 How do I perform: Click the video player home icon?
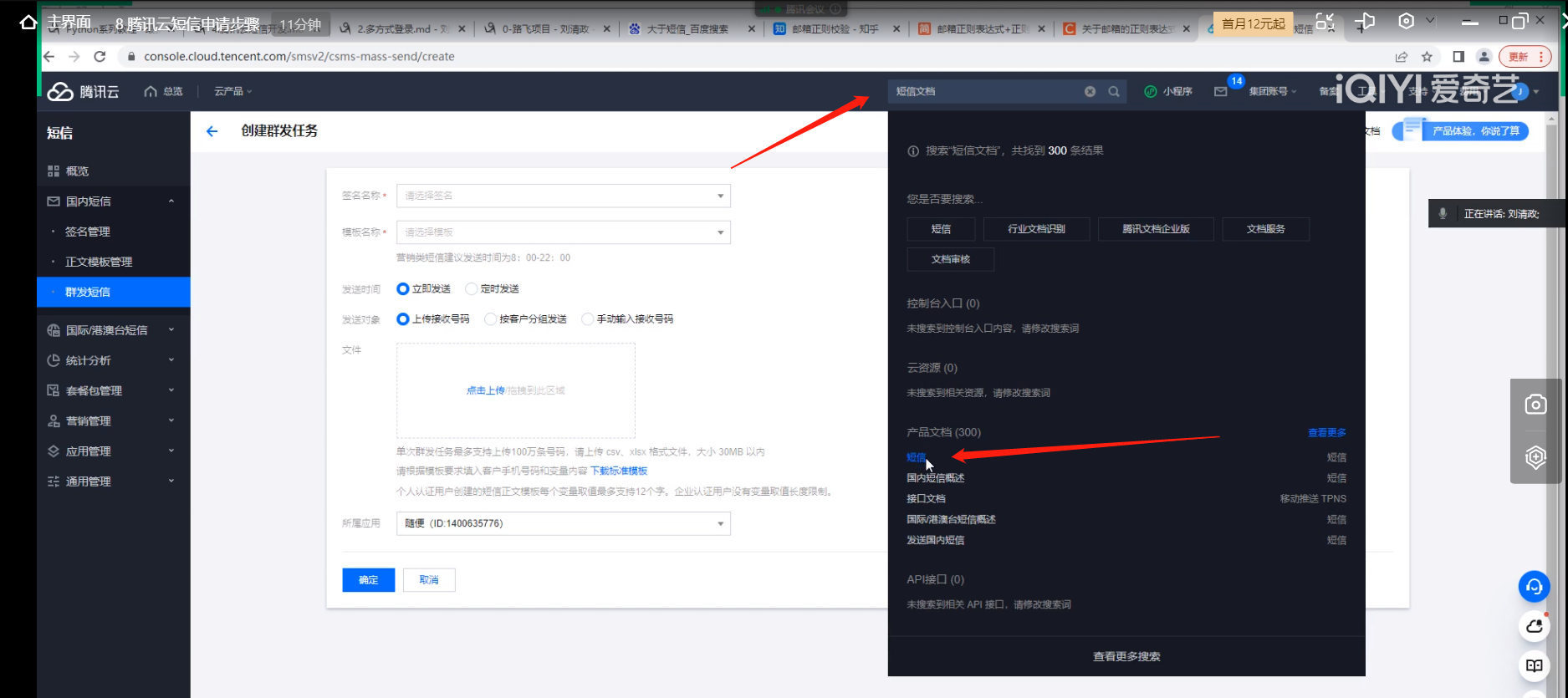click(x=28, y=23)
